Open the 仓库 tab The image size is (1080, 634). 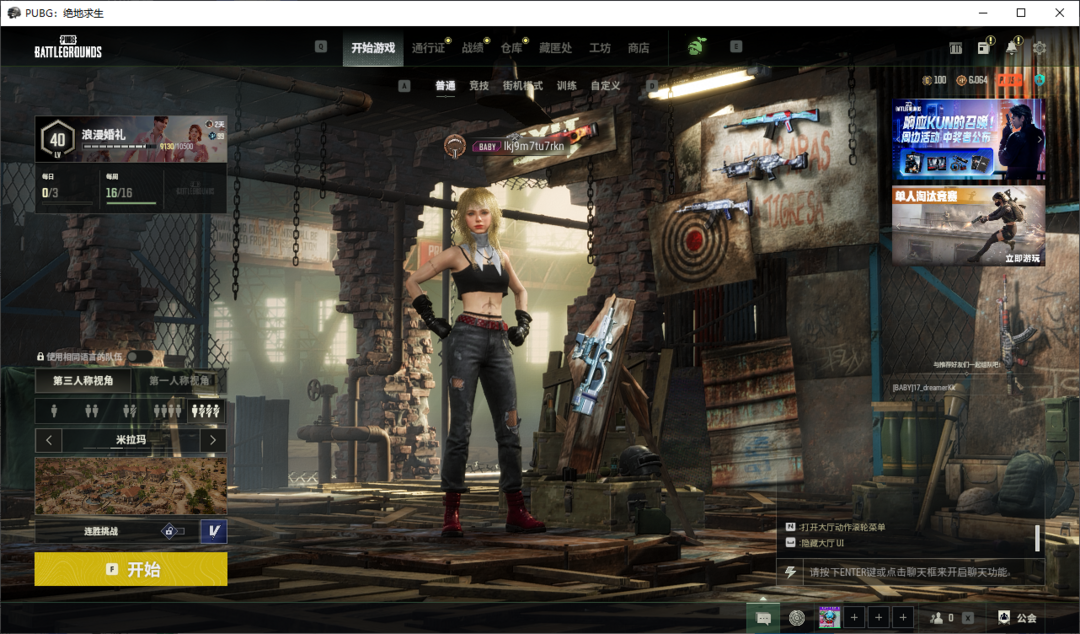click(x=511, y=48)
